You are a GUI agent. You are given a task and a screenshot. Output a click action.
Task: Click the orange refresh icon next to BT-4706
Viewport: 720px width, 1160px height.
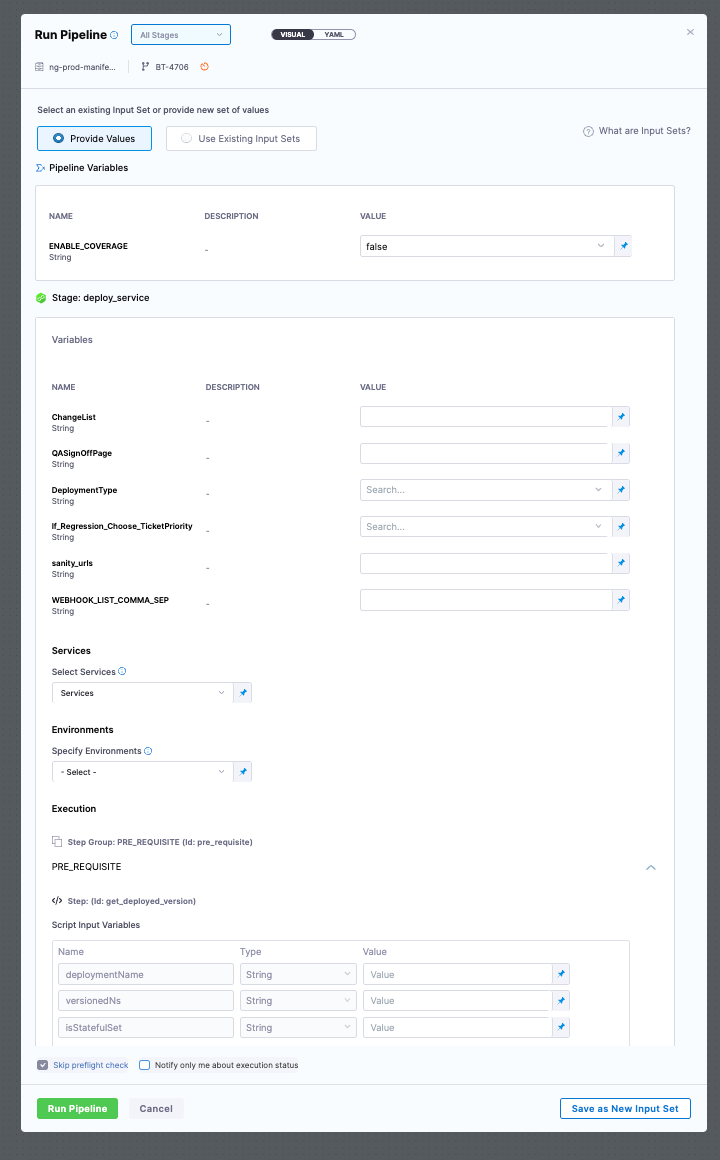point(205,67)
